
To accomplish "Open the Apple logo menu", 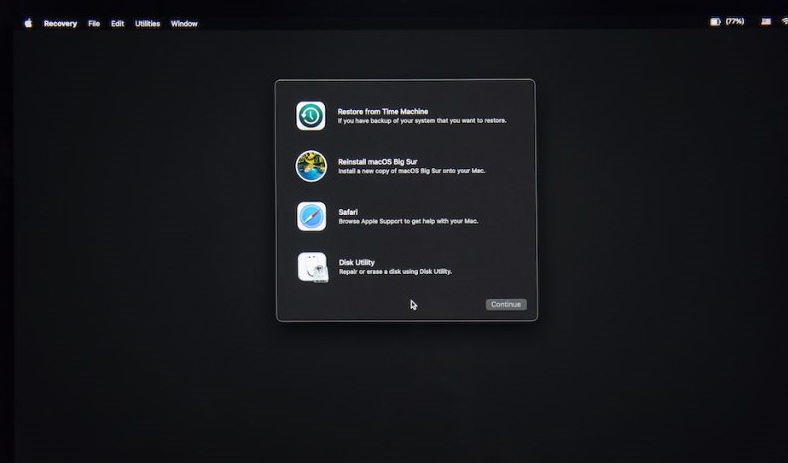I will [29, 23].
